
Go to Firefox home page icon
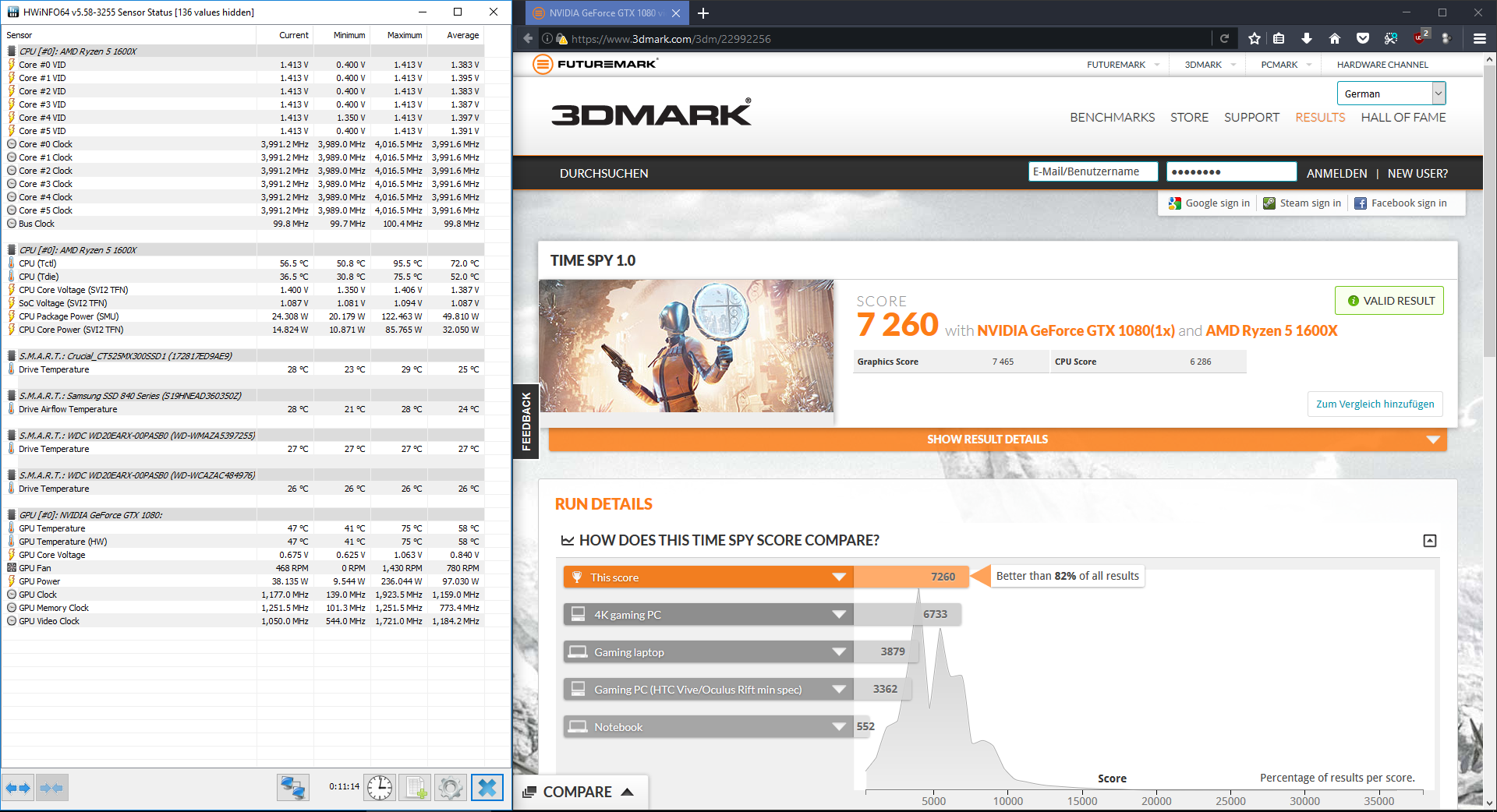click(1335, 38)
